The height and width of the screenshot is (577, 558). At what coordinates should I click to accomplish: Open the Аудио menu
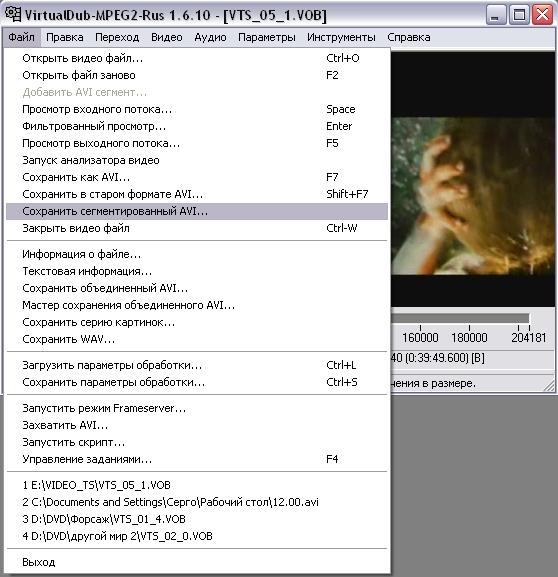click(210, 37)
